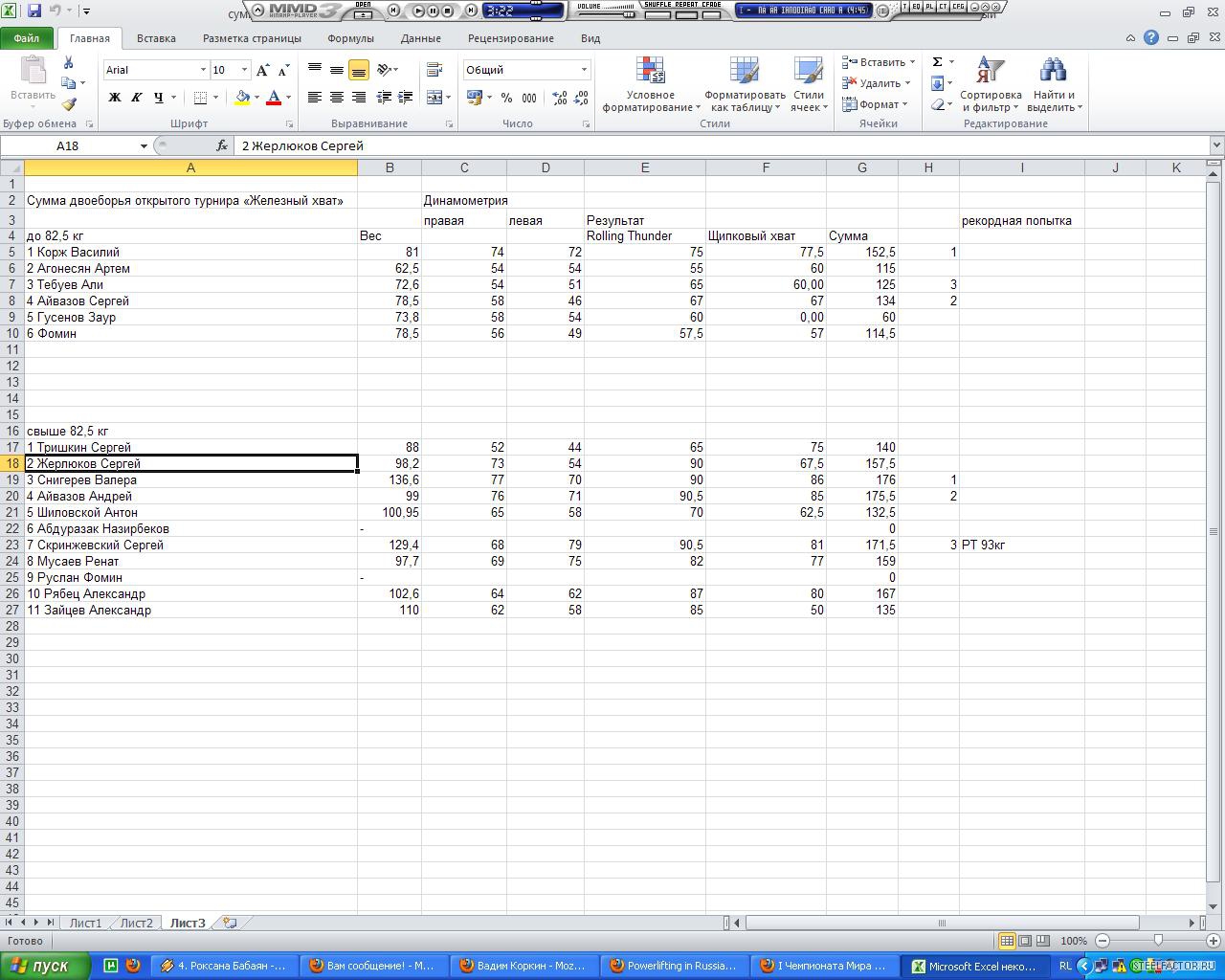Click the Windows пуск start button

pos(45,966)
